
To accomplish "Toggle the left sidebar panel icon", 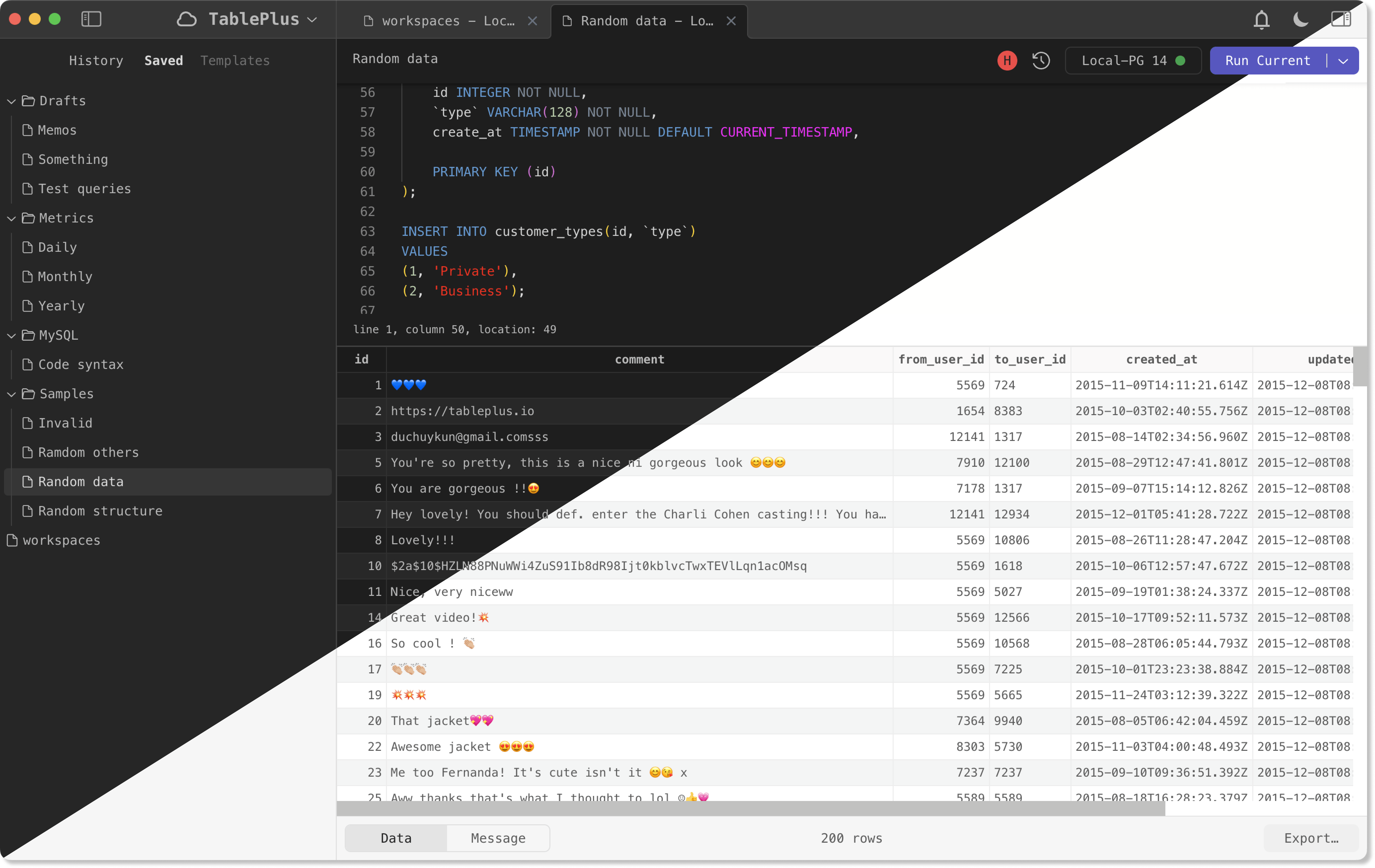I will (x=91, y=19).
